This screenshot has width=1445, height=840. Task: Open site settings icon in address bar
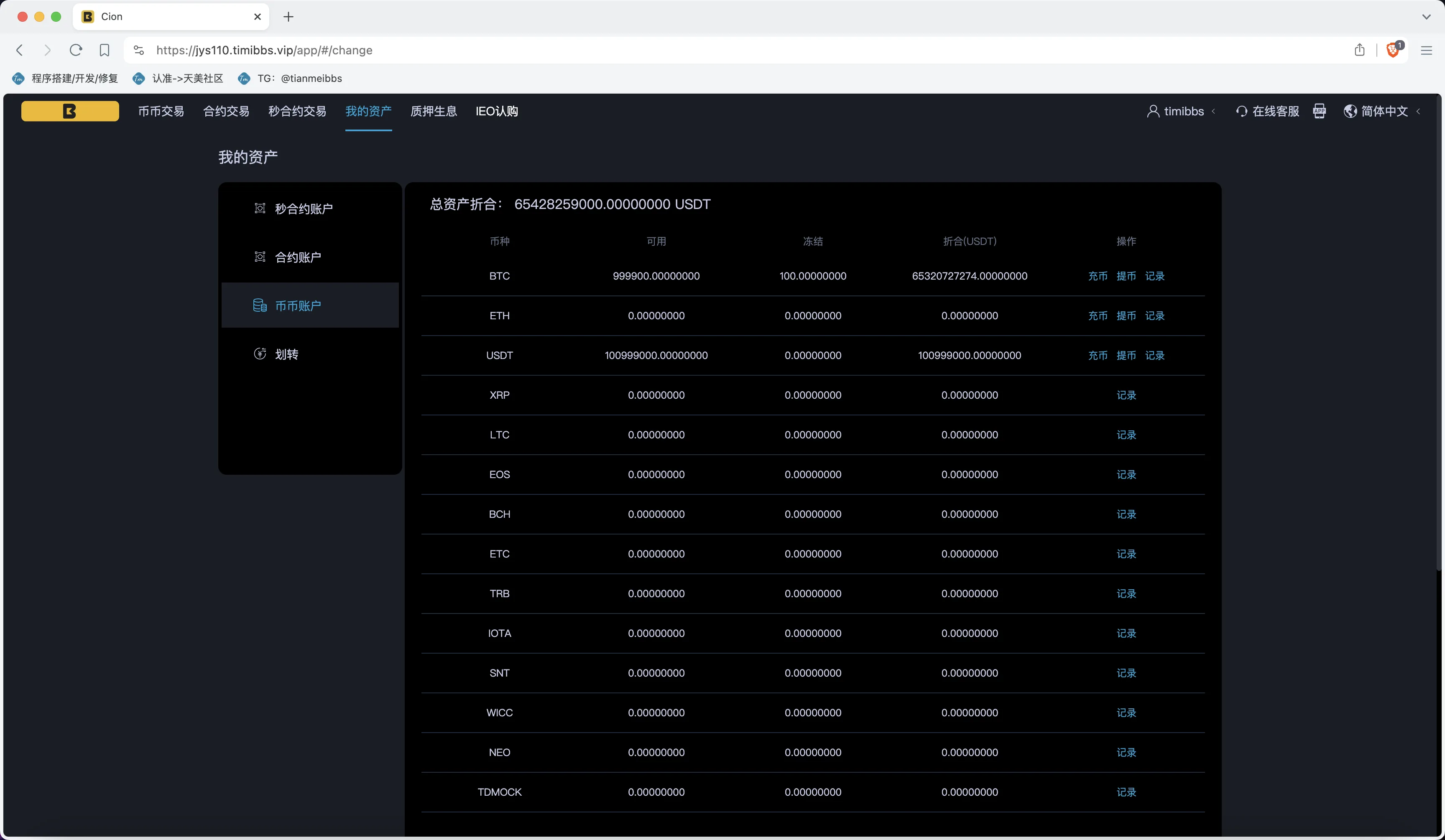pyautogui.click(x=139, y=51)
